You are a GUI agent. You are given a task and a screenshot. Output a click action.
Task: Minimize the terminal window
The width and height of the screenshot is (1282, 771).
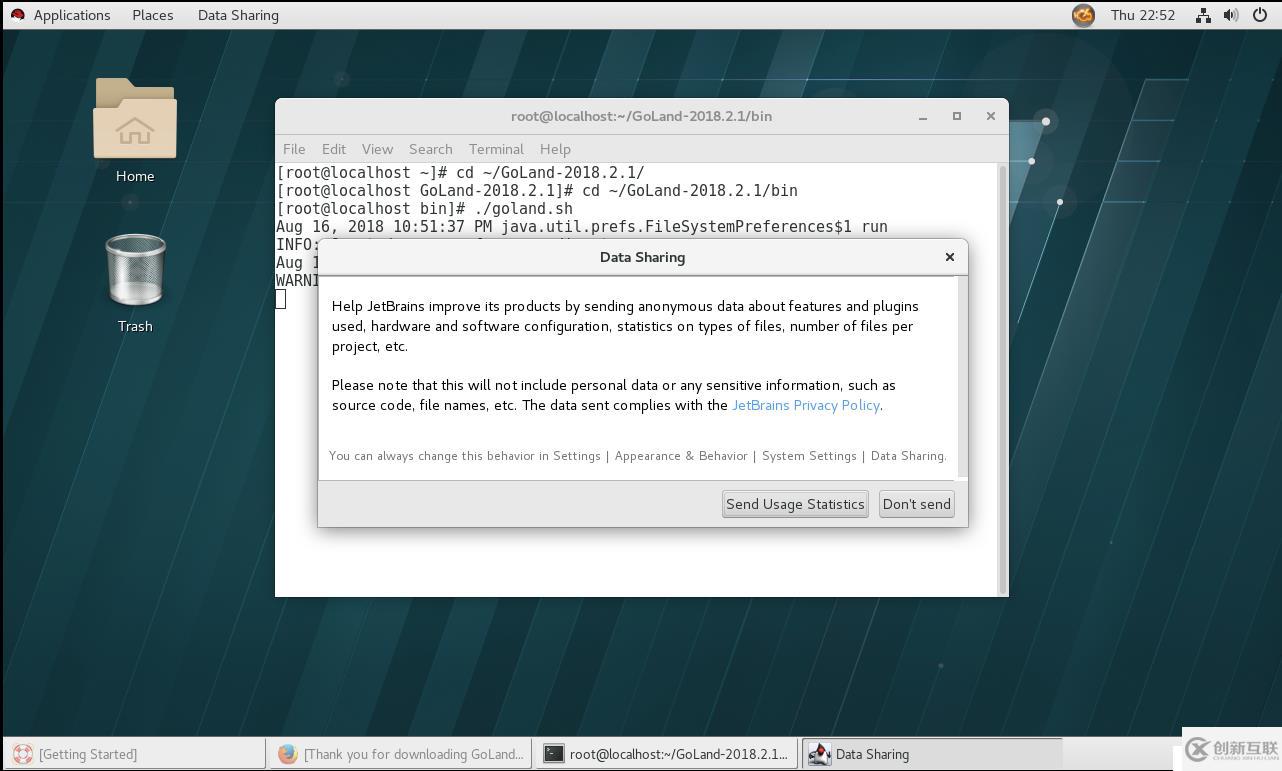(x=923, y=116)
